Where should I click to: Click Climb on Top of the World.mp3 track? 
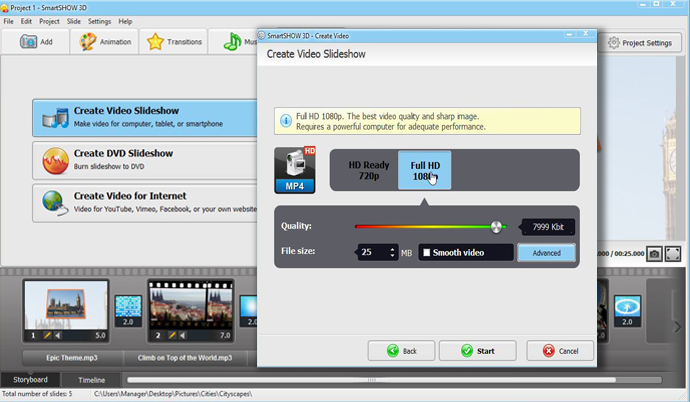pyautogui.click(x=185, y=358)
